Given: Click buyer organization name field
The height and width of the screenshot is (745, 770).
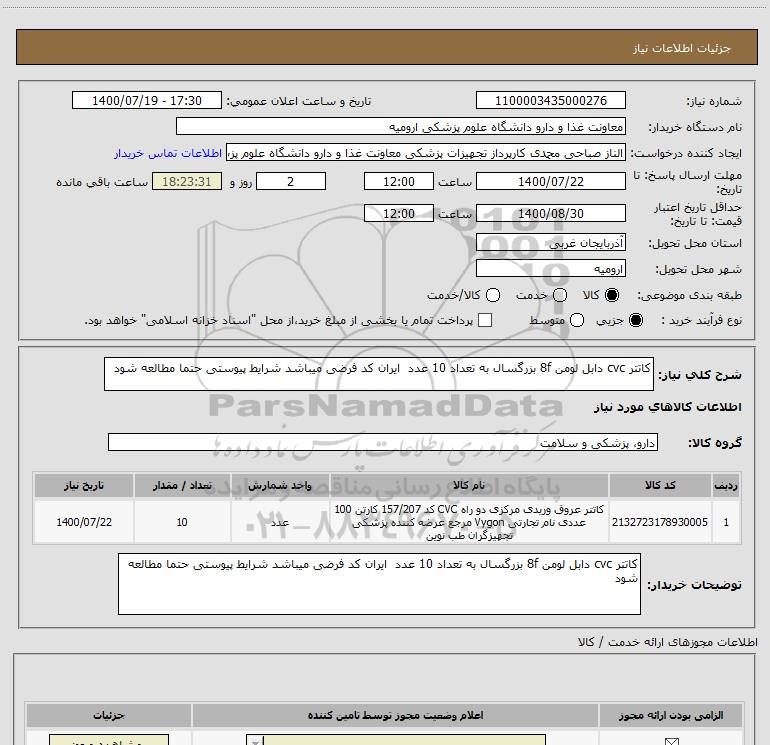Looking at the screenshot, I should [x=401, y=126].
